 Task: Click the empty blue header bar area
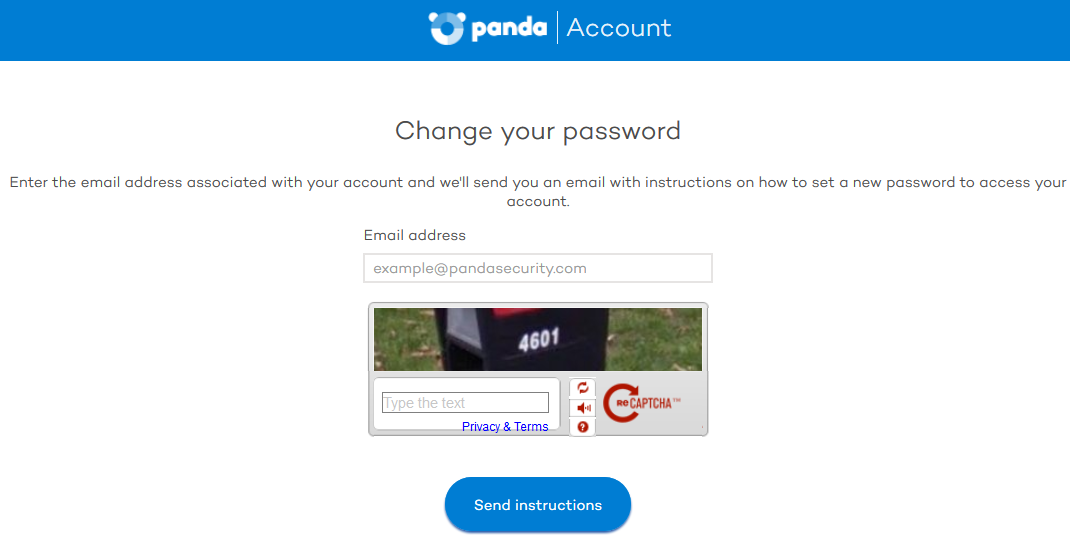(x=205, y=30)
